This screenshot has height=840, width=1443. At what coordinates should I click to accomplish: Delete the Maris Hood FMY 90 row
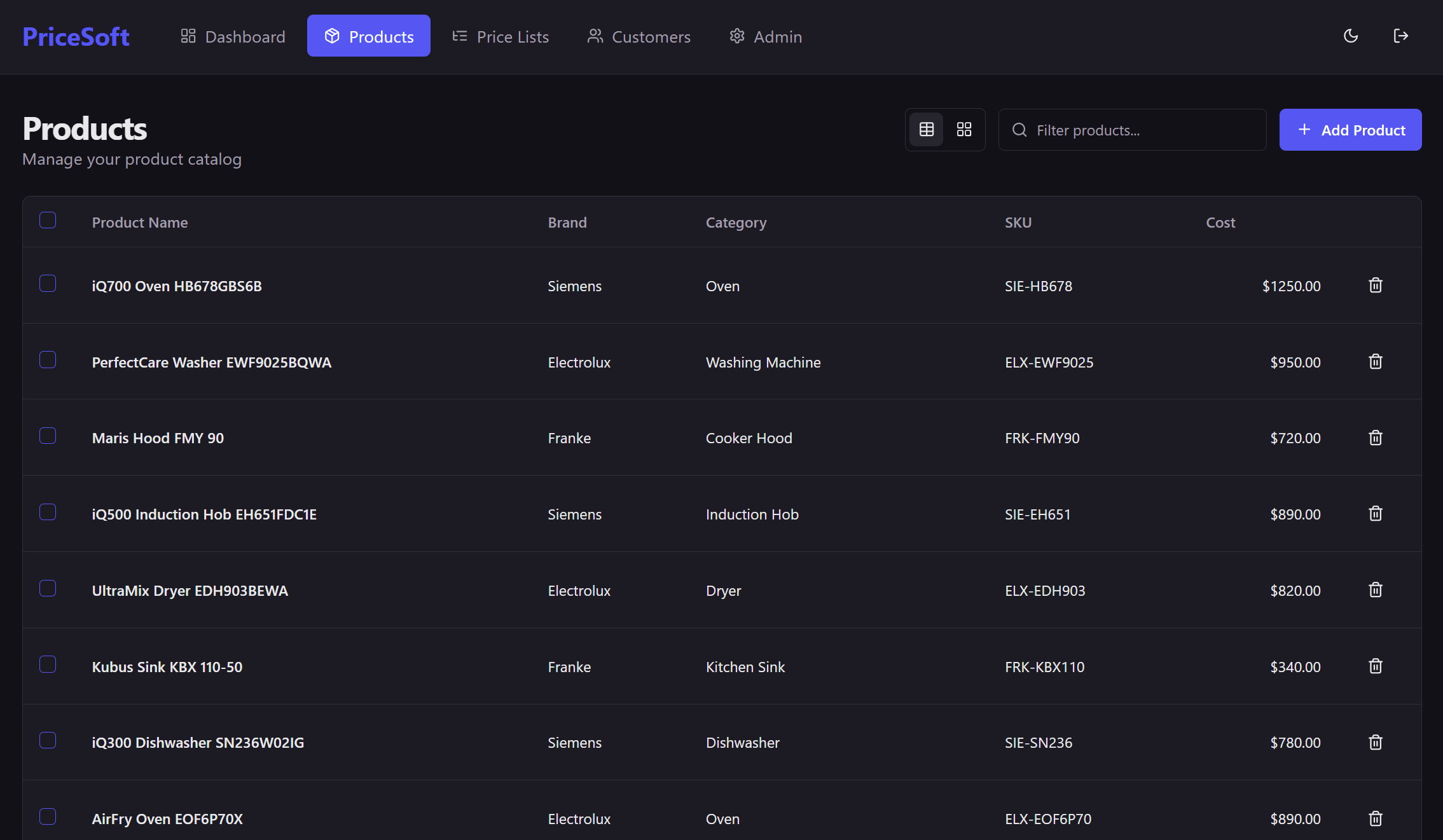point(1376,438)
